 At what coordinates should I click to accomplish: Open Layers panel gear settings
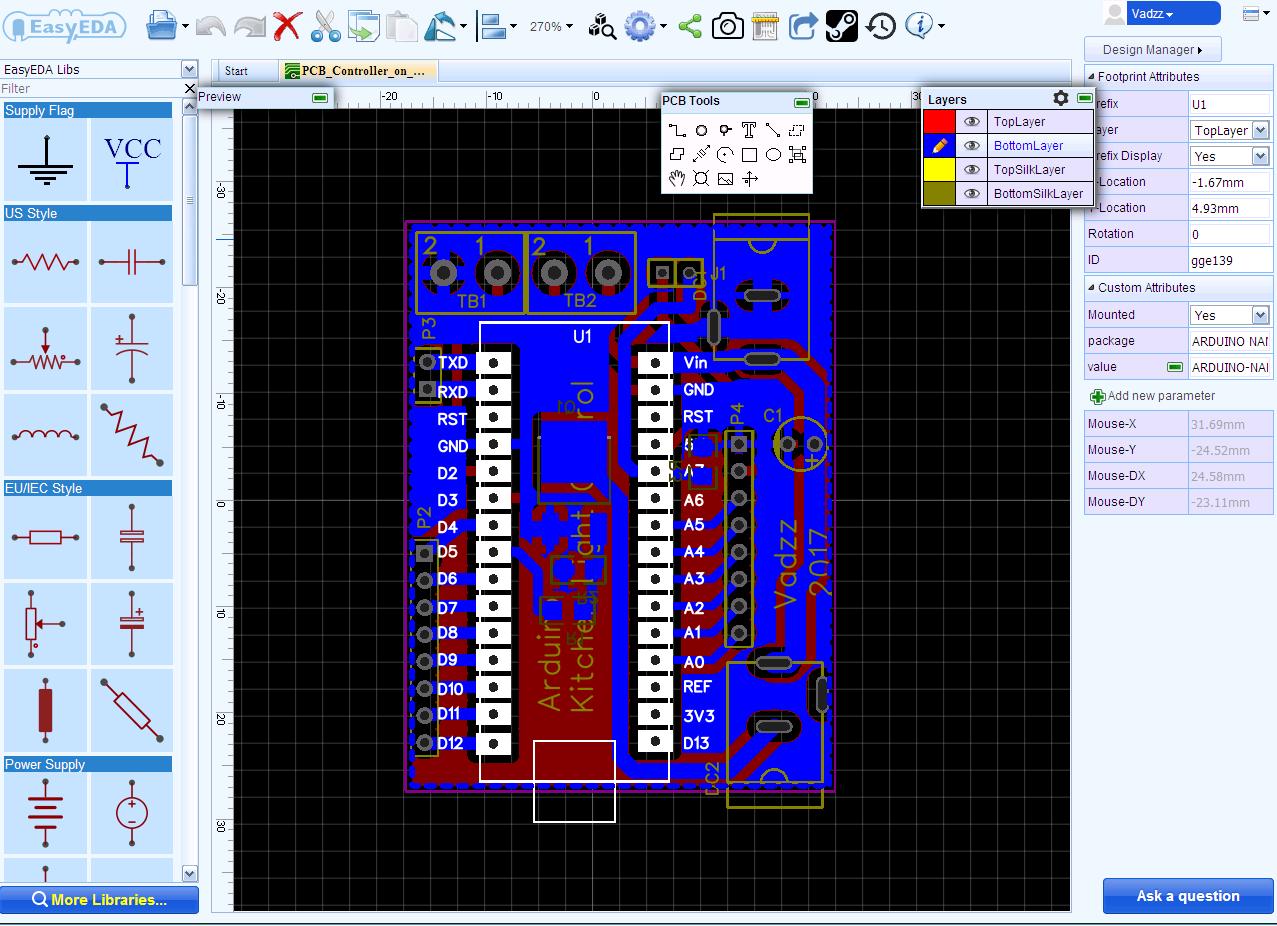pos(1061,98)
